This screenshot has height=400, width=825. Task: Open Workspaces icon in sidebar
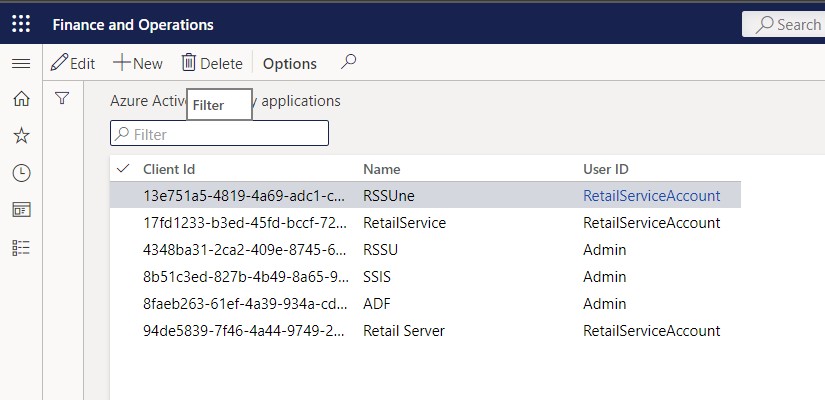(x=21, y=210)
